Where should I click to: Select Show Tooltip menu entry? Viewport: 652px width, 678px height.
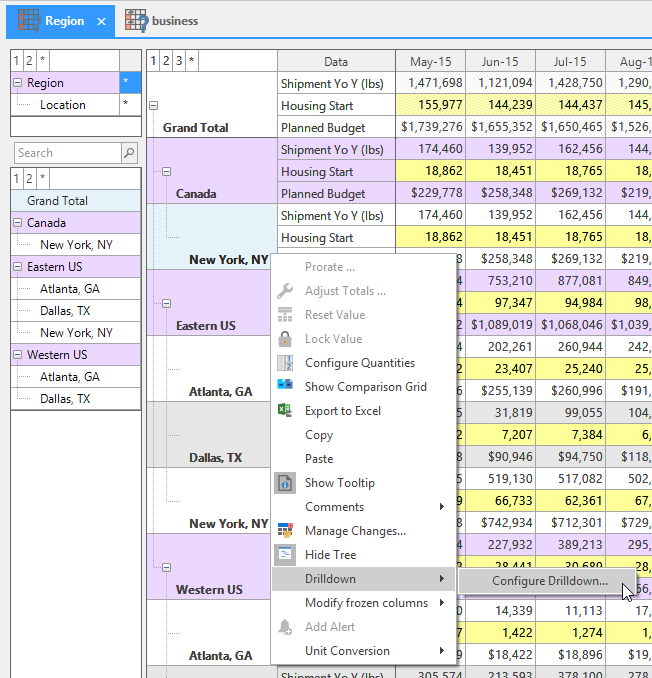(x=363, y=483)
